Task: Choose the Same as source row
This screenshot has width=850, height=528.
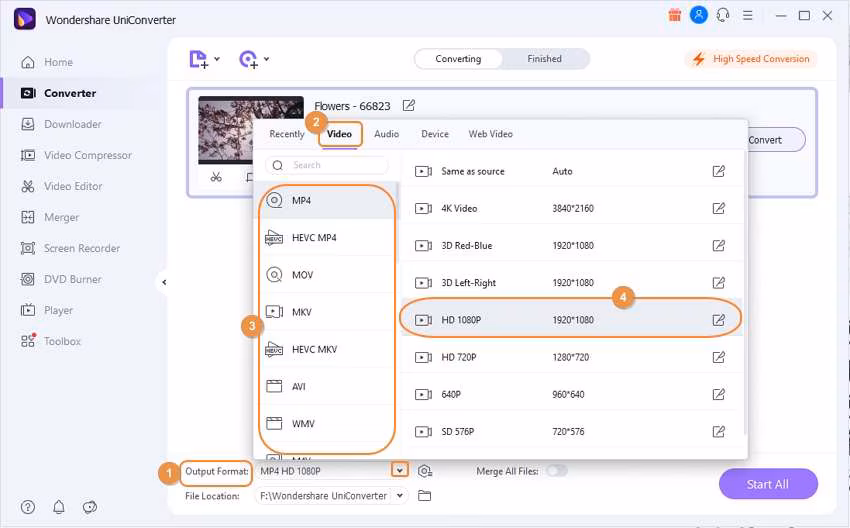Action: click(x=571, y=171)
